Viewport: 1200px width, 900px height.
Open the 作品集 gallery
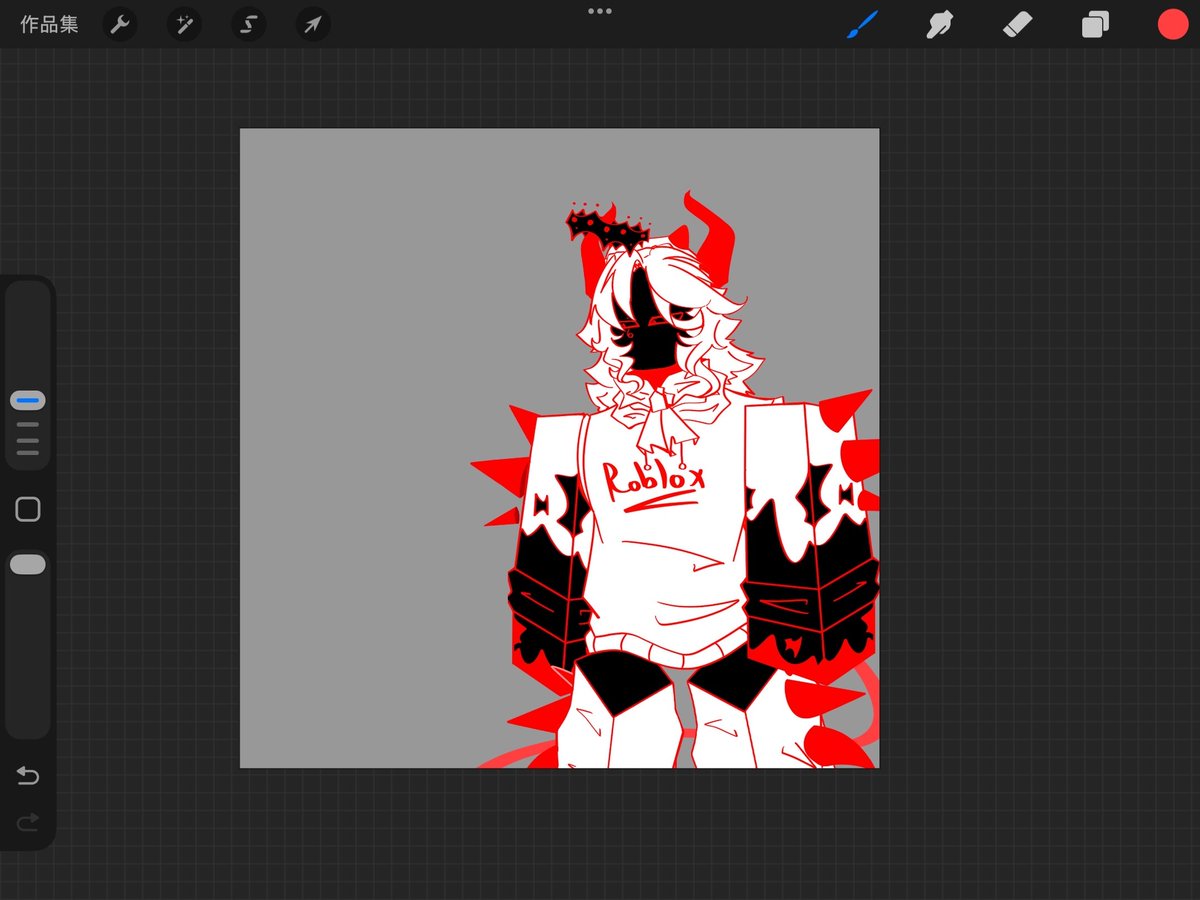pyautogui.click(x=49, y=25)
